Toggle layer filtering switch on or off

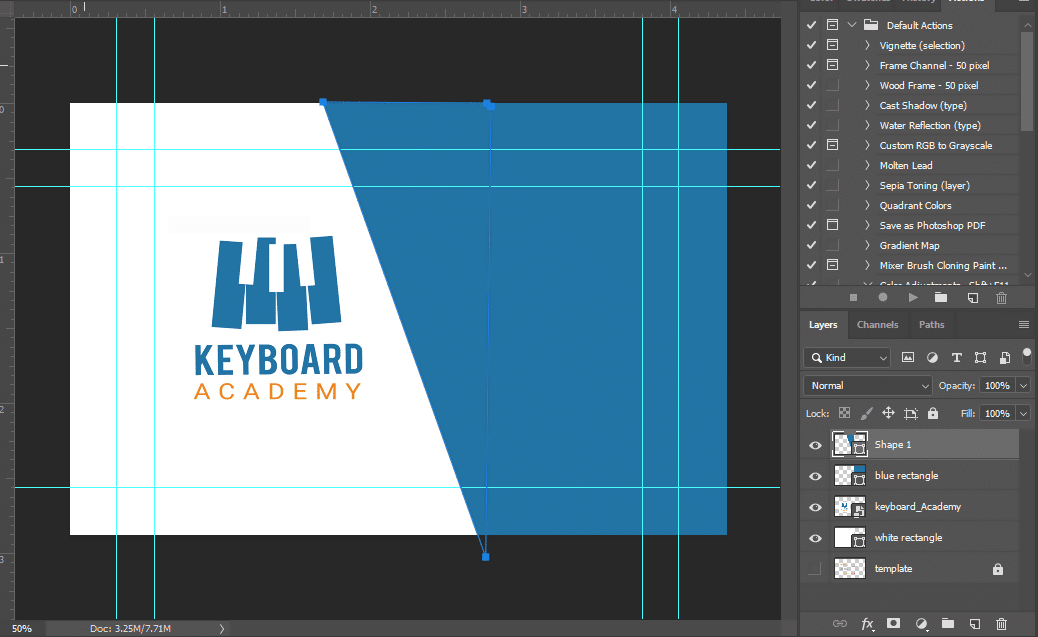[x=1027, y=356]
